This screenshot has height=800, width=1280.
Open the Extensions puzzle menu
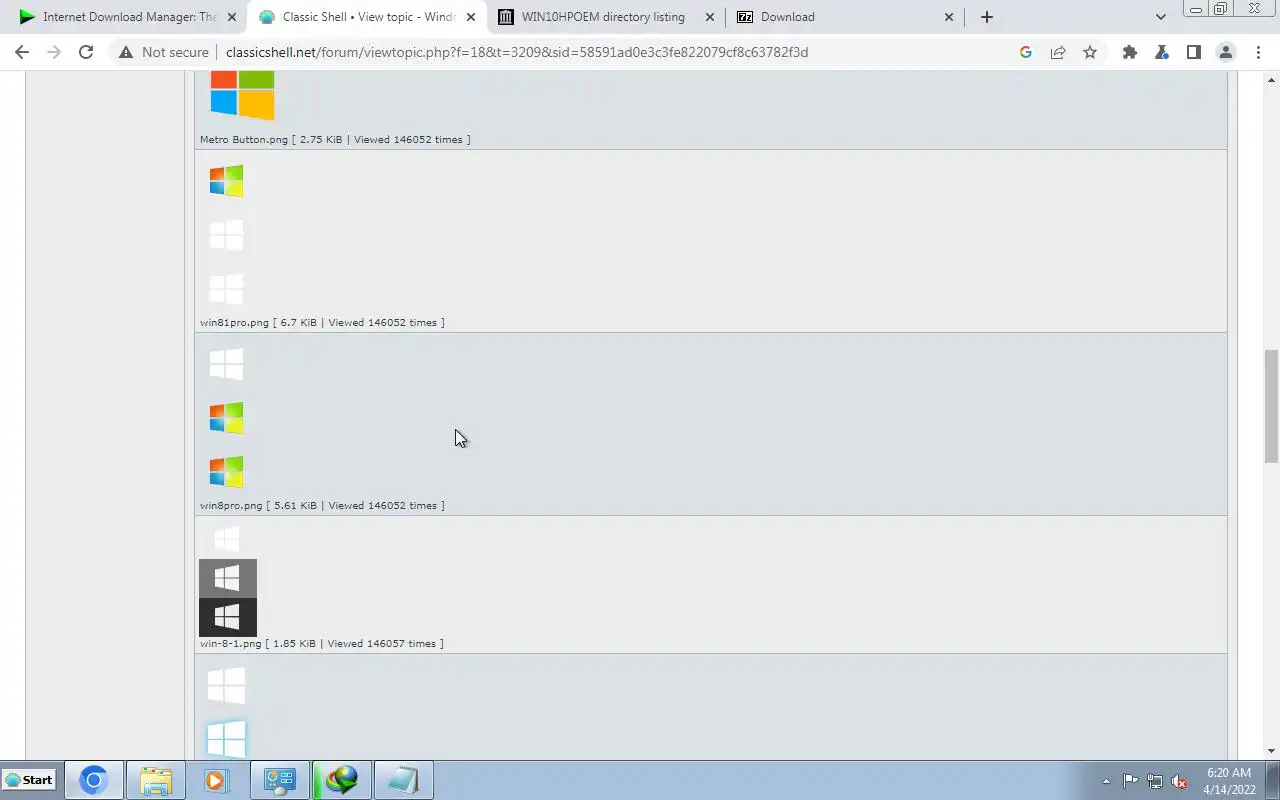(x=1130, y=52)
